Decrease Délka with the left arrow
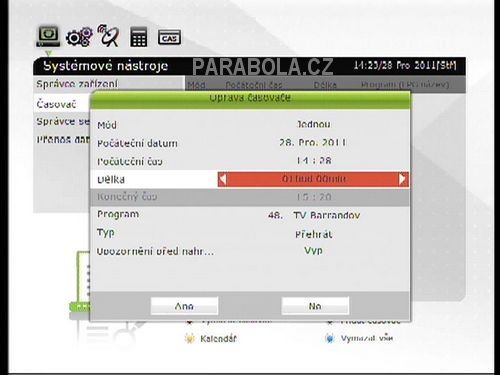 [223, 179]
